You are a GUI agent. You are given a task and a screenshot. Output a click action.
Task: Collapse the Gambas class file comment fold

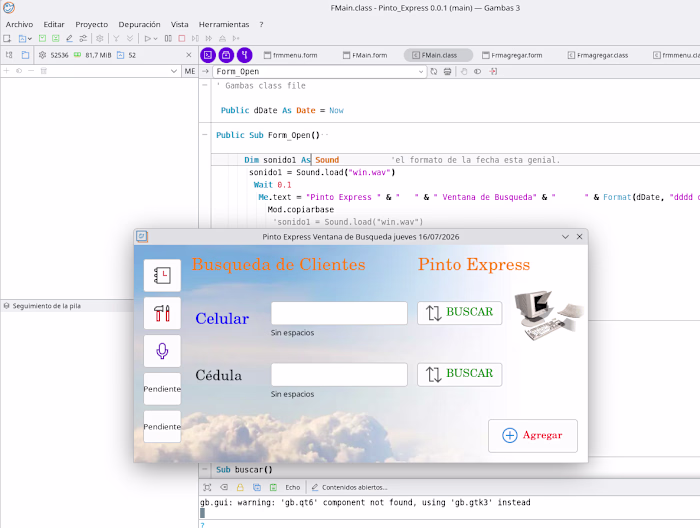(204, 85)
